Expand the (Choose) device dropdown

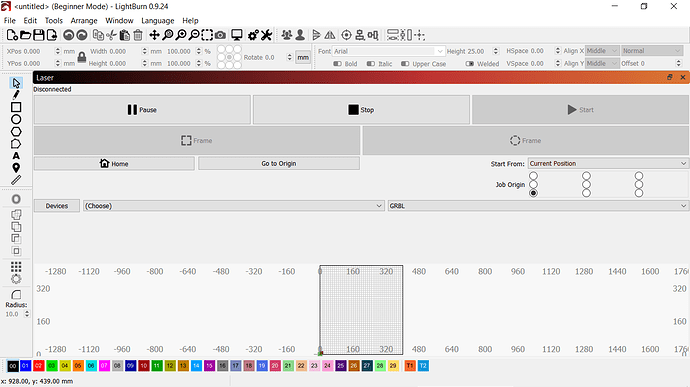click(x=234, y=206)
